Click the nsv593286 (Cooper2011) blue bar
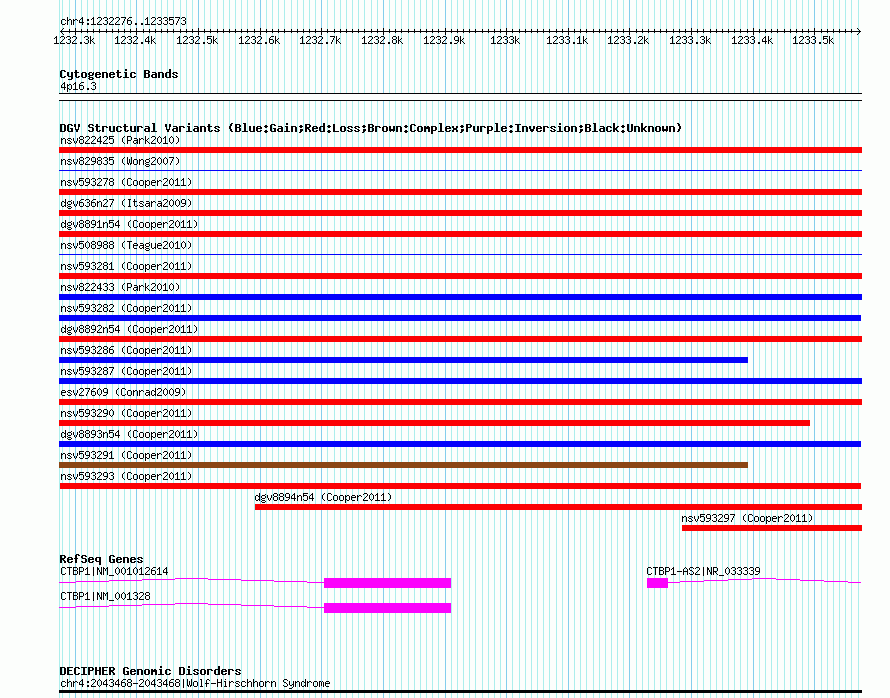890x698 pixels. pos(404,360)
